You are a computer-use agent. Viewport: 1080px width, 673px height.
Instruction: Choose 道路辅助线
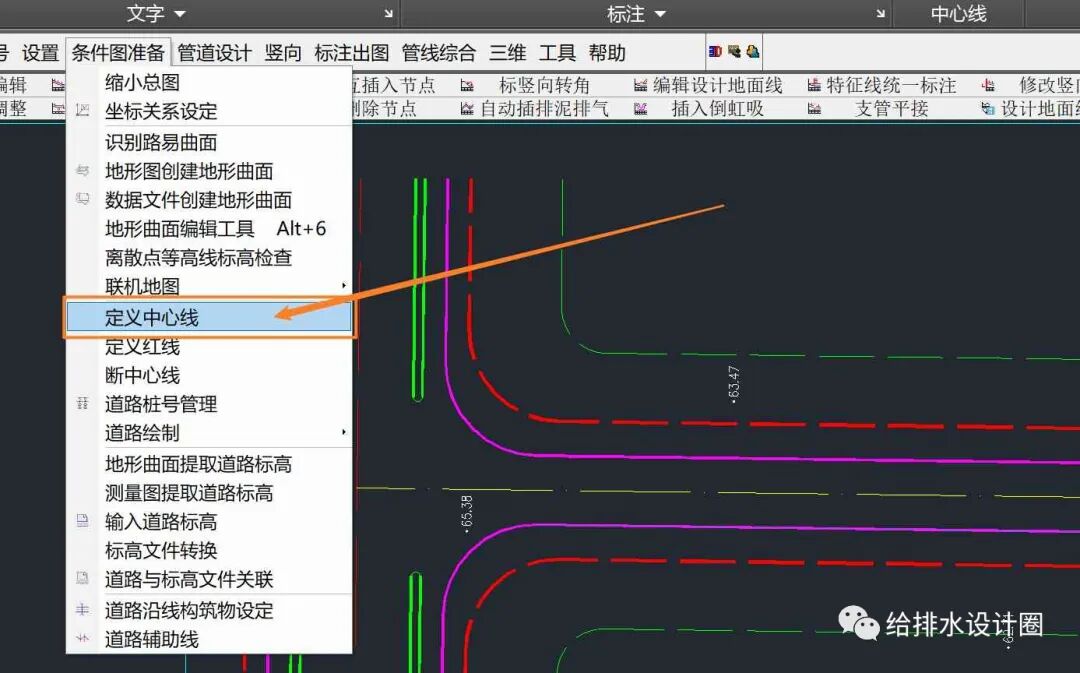point(209,639)
